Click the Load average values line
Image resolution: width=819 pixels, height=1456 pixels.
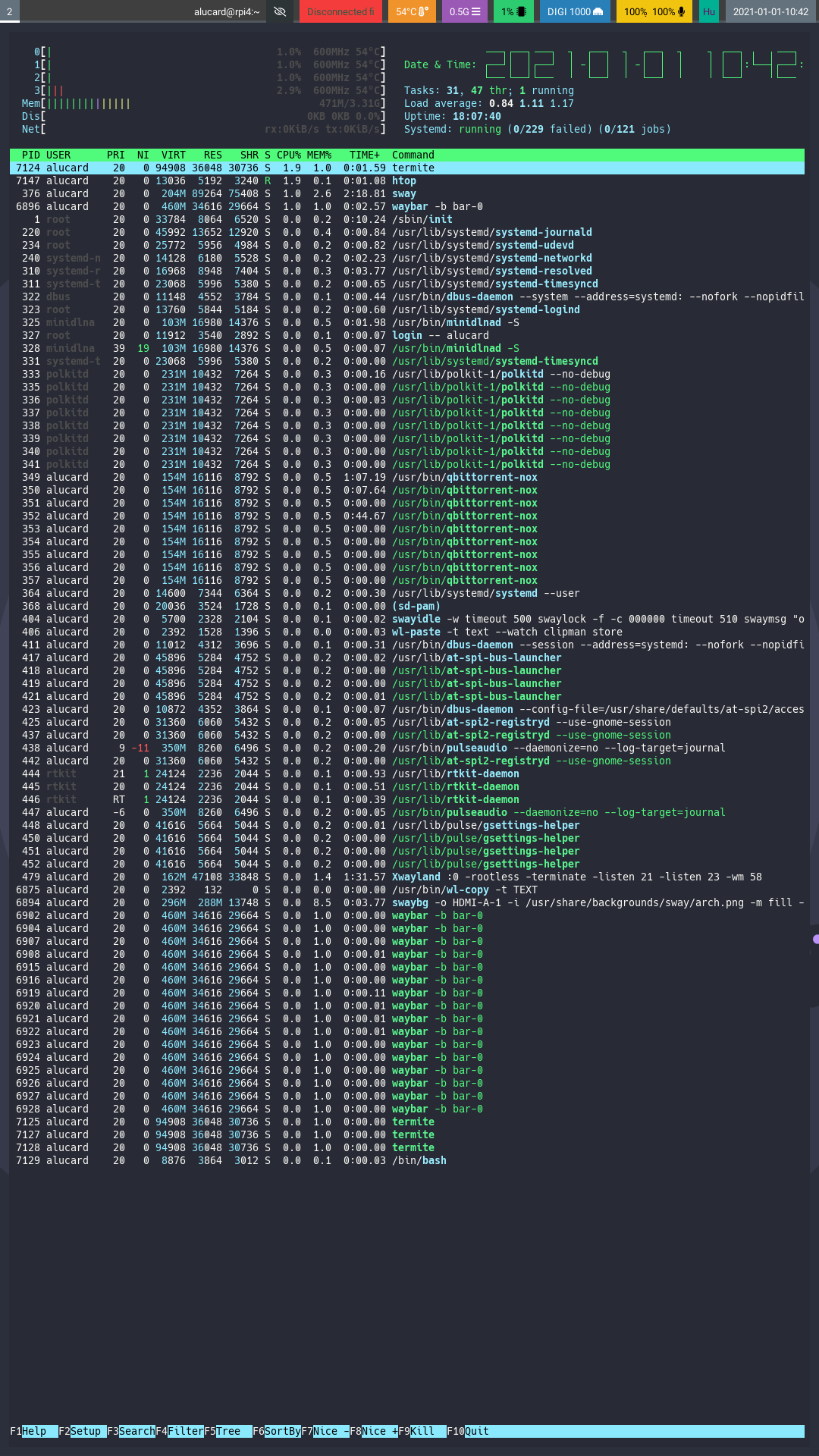(489, 103)
